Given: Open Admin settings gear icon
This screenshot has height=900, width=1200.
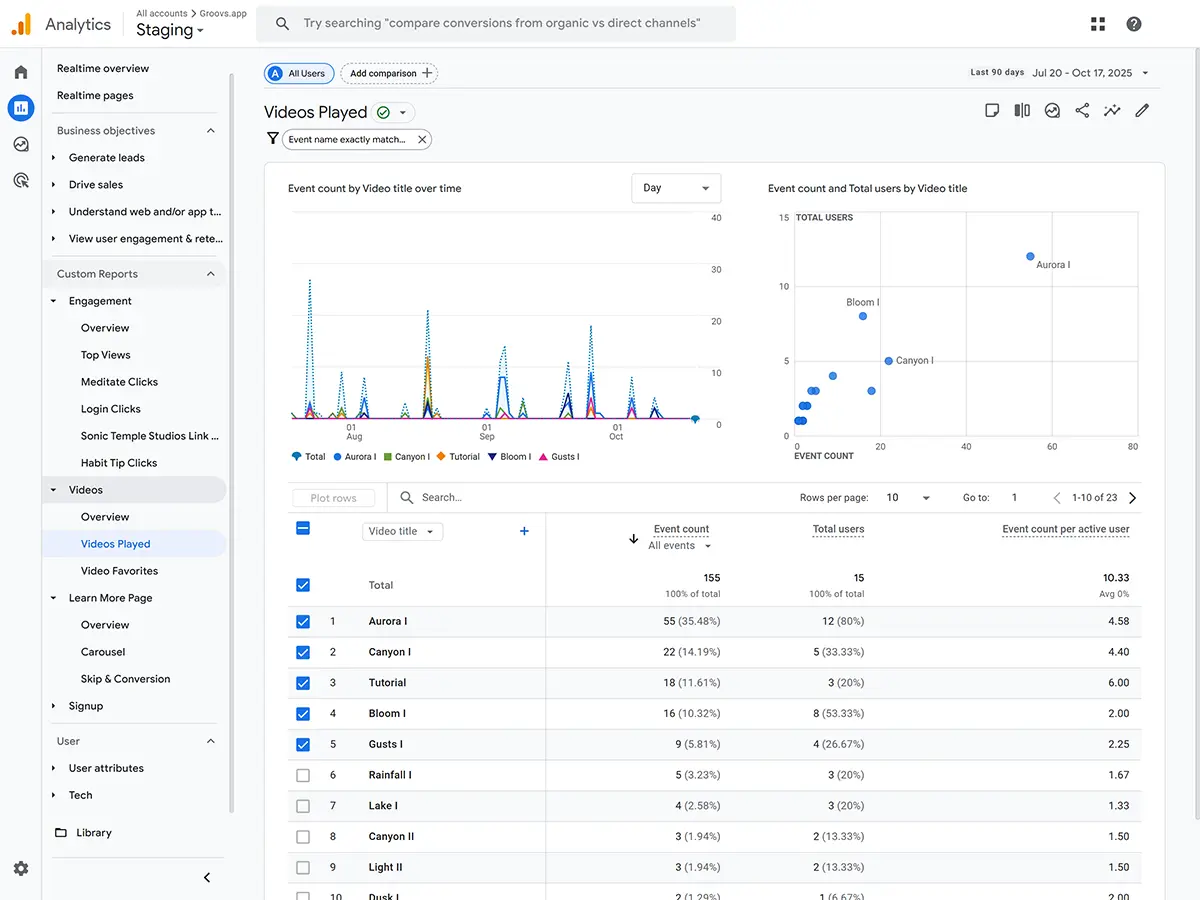Looking at the screenshot, I should 21,869.
